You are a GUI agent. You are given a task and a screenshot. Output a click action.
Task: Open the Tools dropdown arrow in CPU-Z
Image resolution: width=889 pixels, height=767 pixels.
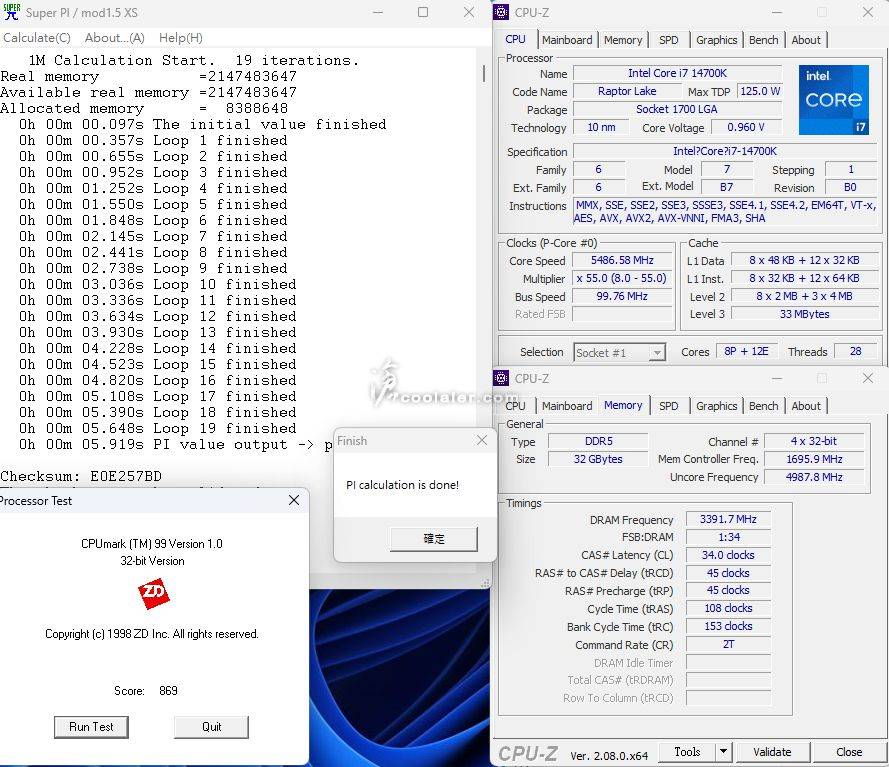(x=723, y=752)
